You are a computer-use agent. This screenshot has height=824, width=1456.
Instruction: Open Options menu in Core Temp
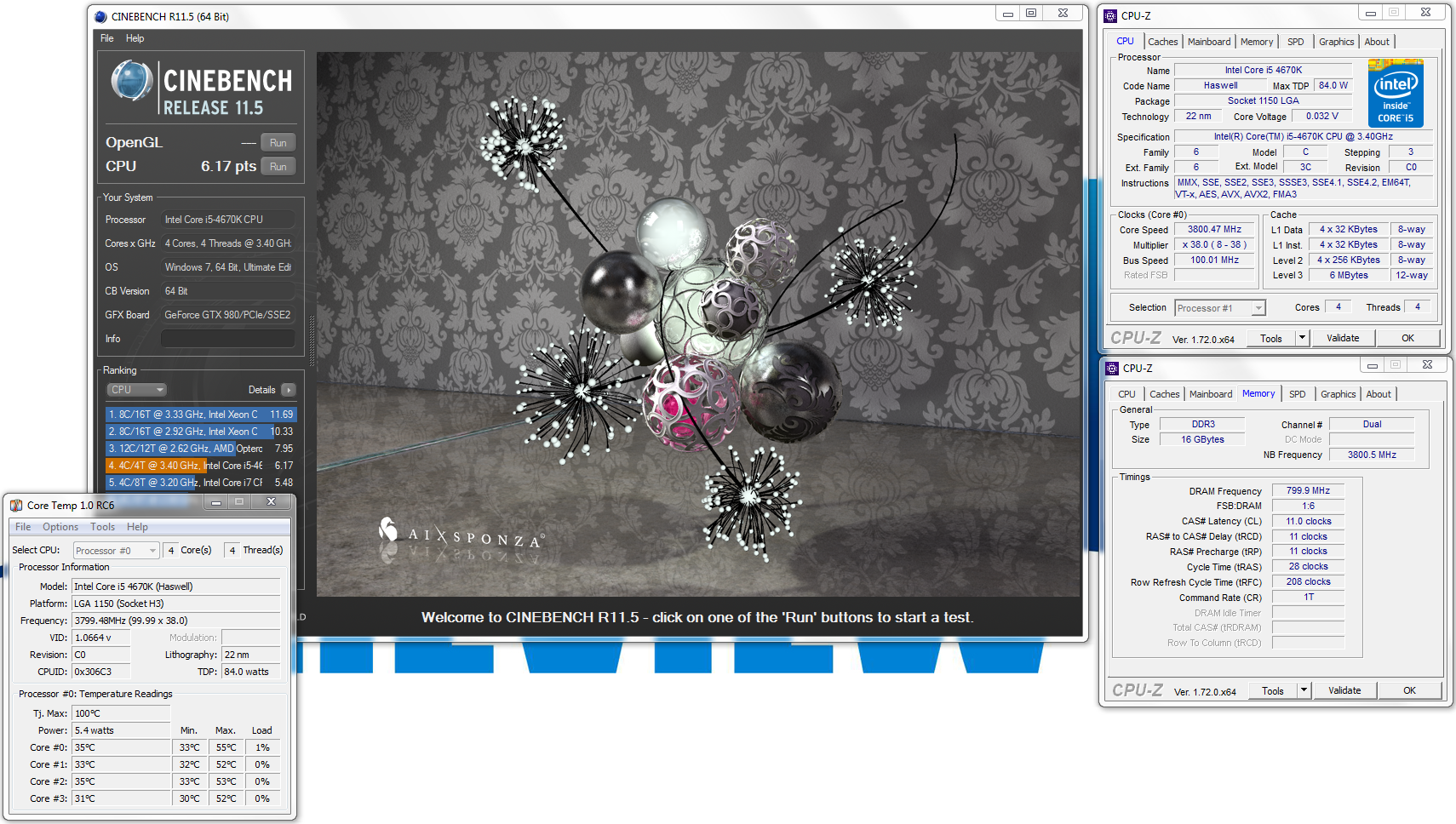coord(60,527)
